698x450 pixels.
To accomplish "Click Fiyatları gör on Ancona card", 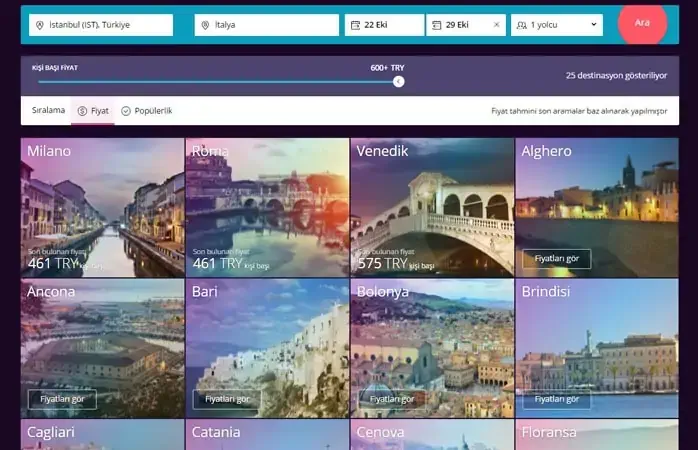I will [62, 399].
